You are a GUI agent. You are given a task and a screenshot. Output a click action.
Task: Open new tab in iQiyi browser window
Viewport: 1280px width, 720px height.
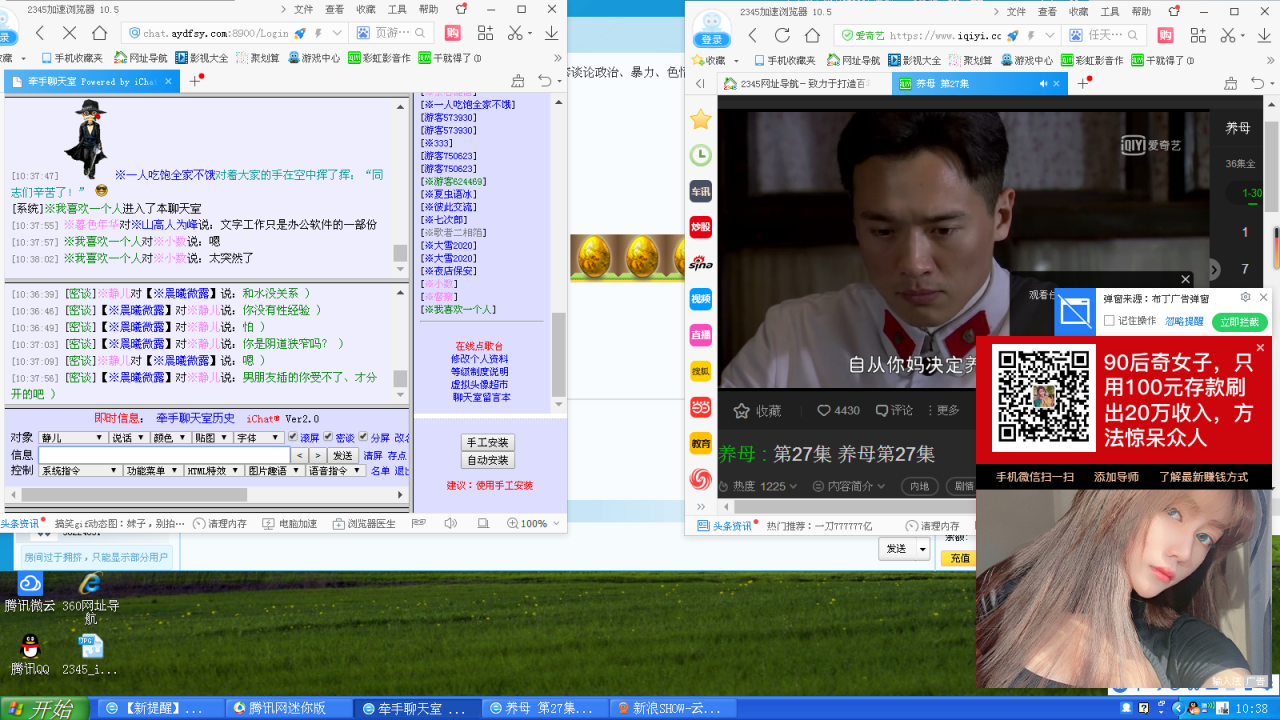[x=1082, y=83]
